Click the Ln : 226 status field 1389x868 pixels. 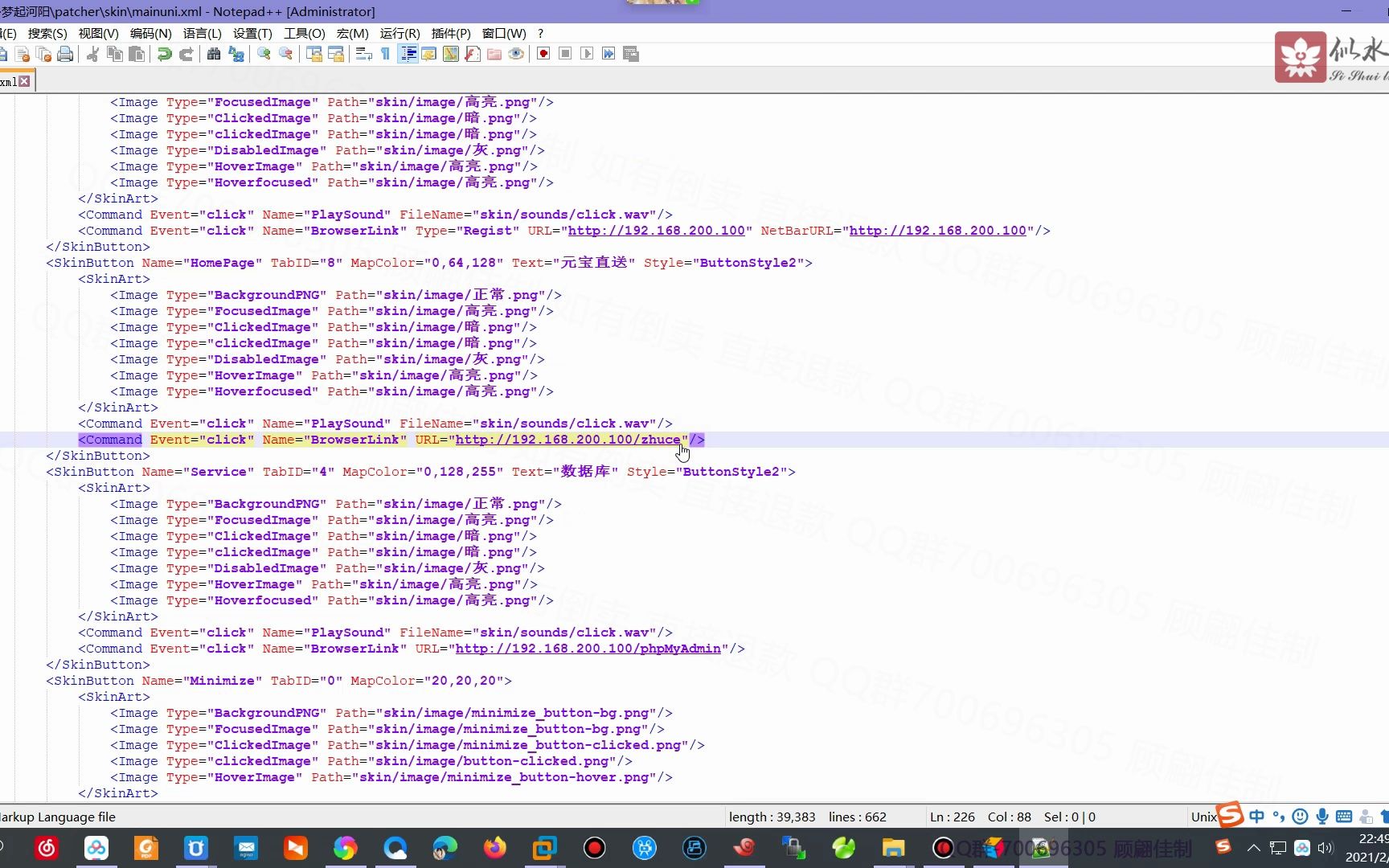point(952,817)
